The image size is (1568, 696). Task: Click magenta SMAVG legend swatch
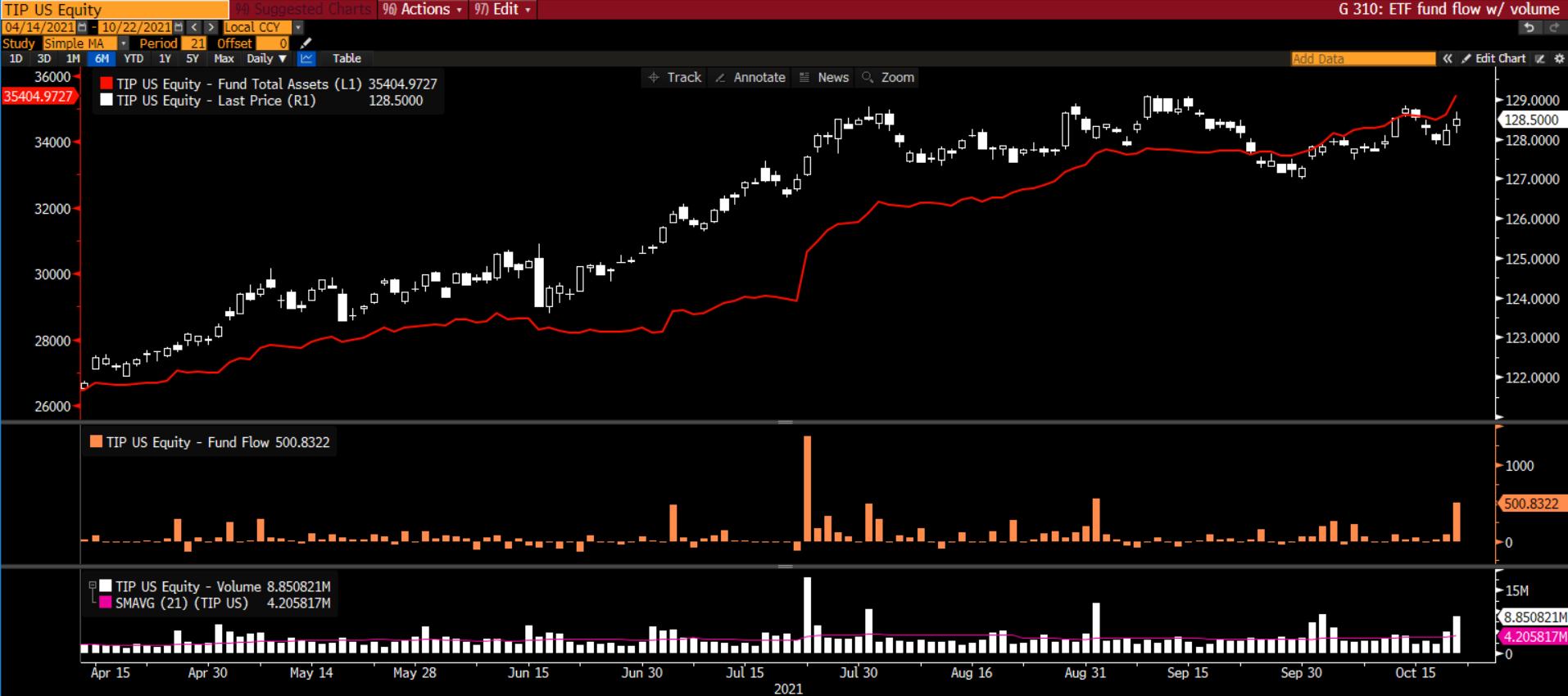point(106,602)
